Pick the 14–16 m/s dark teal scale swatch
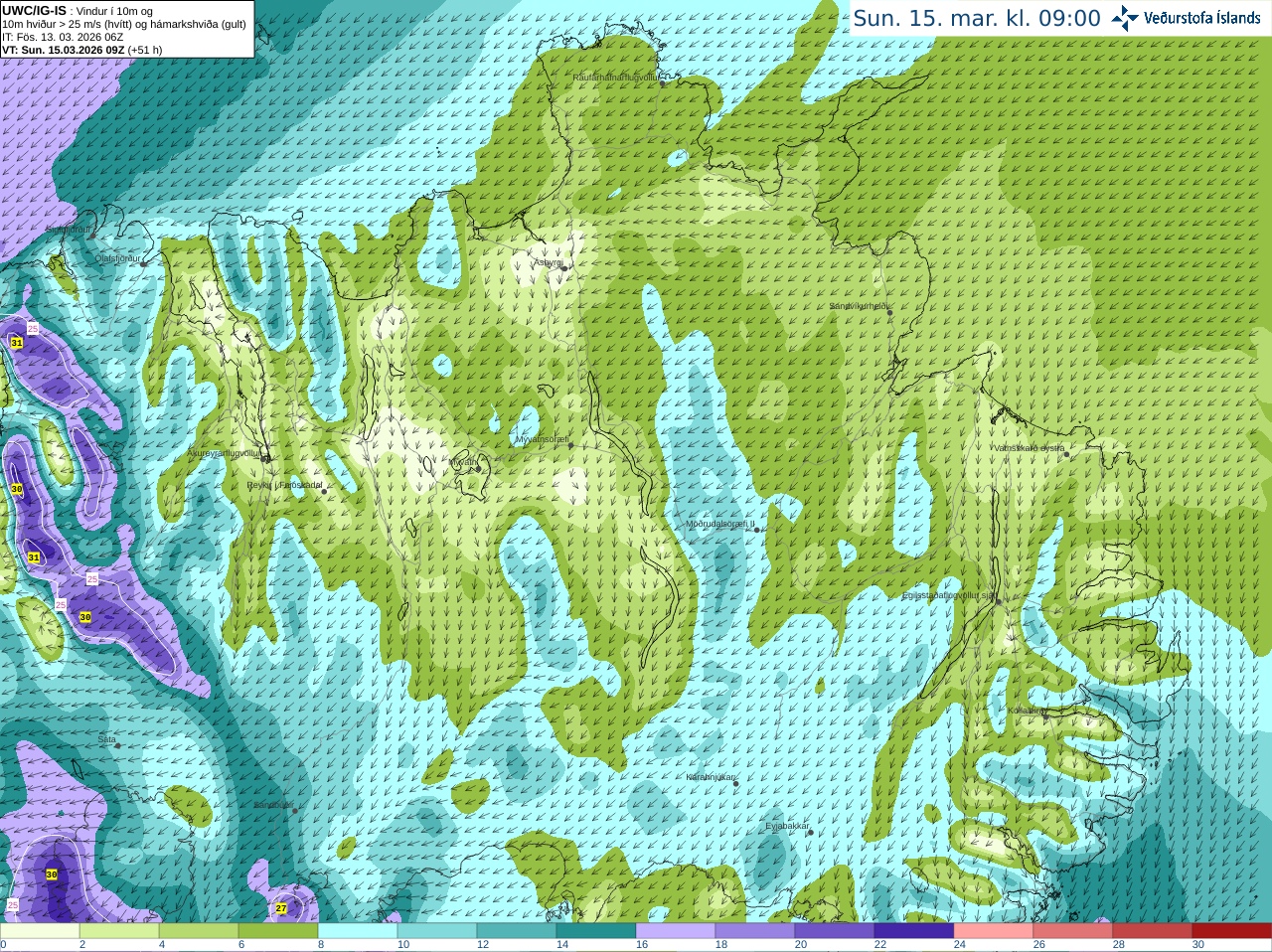 [x=596, y=931]
